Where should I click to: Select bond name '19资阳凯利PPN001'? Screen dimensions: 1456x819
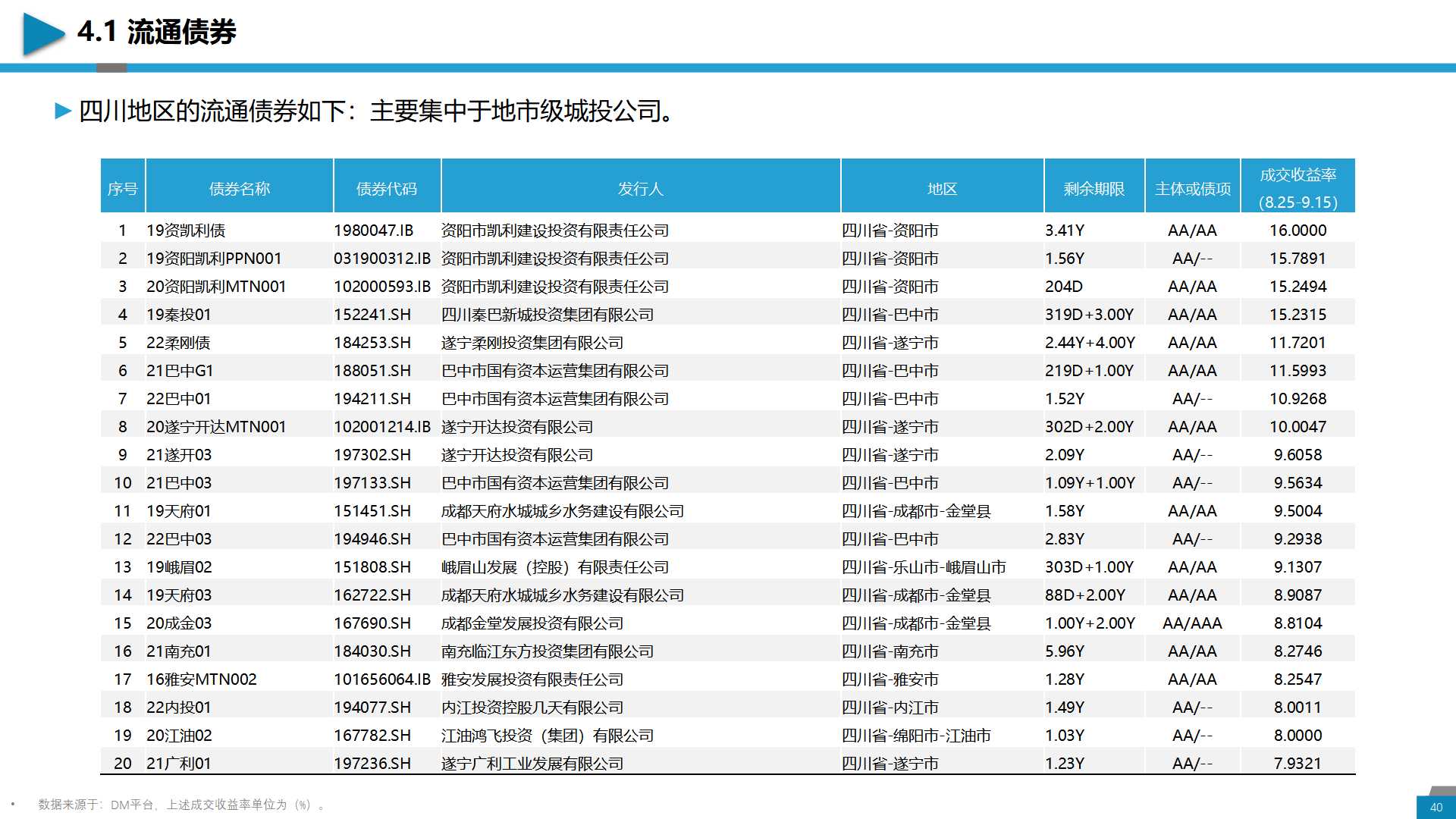214,259
